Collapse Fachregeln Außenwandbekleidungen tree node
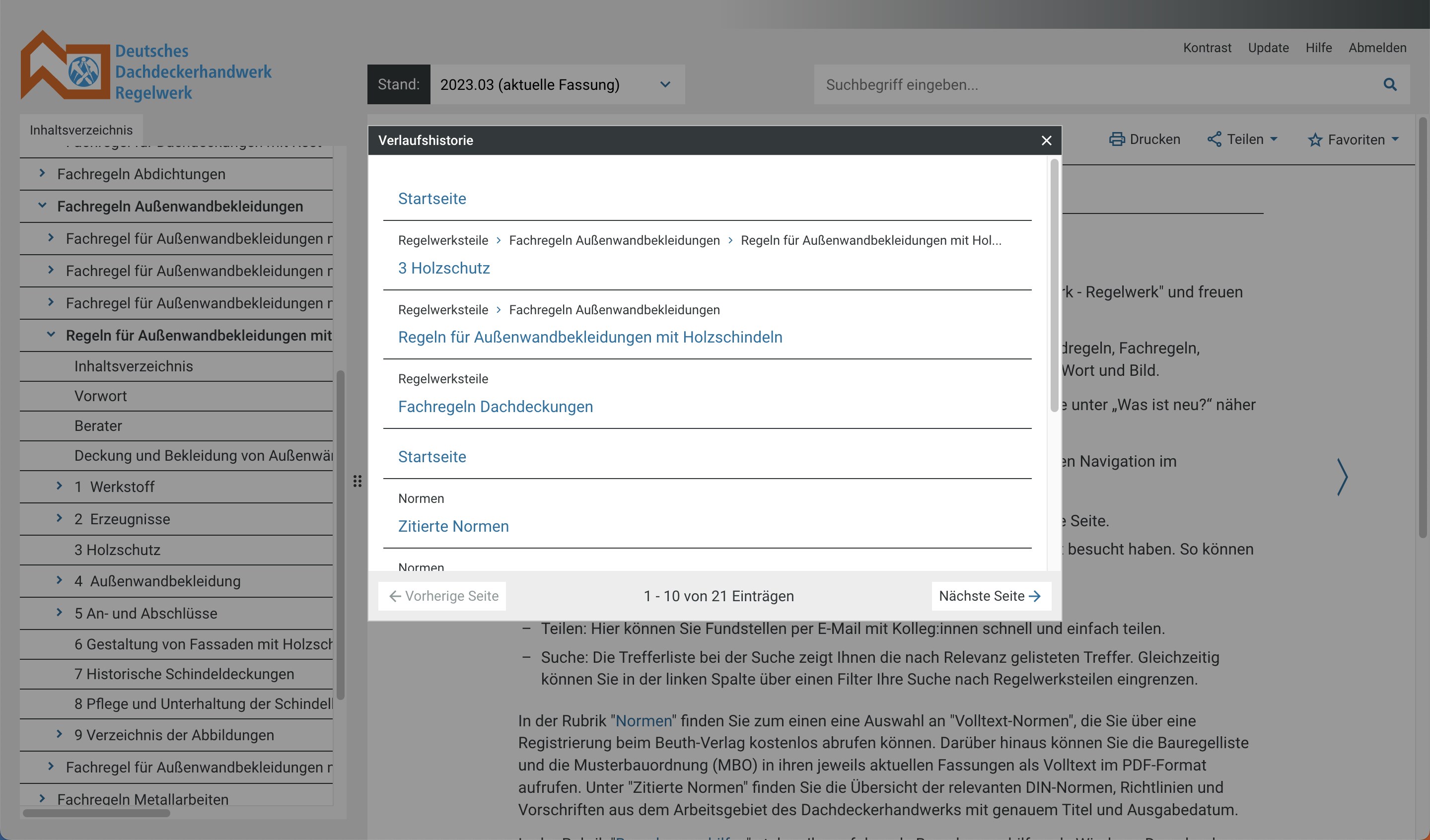 [x=42, y=206]
